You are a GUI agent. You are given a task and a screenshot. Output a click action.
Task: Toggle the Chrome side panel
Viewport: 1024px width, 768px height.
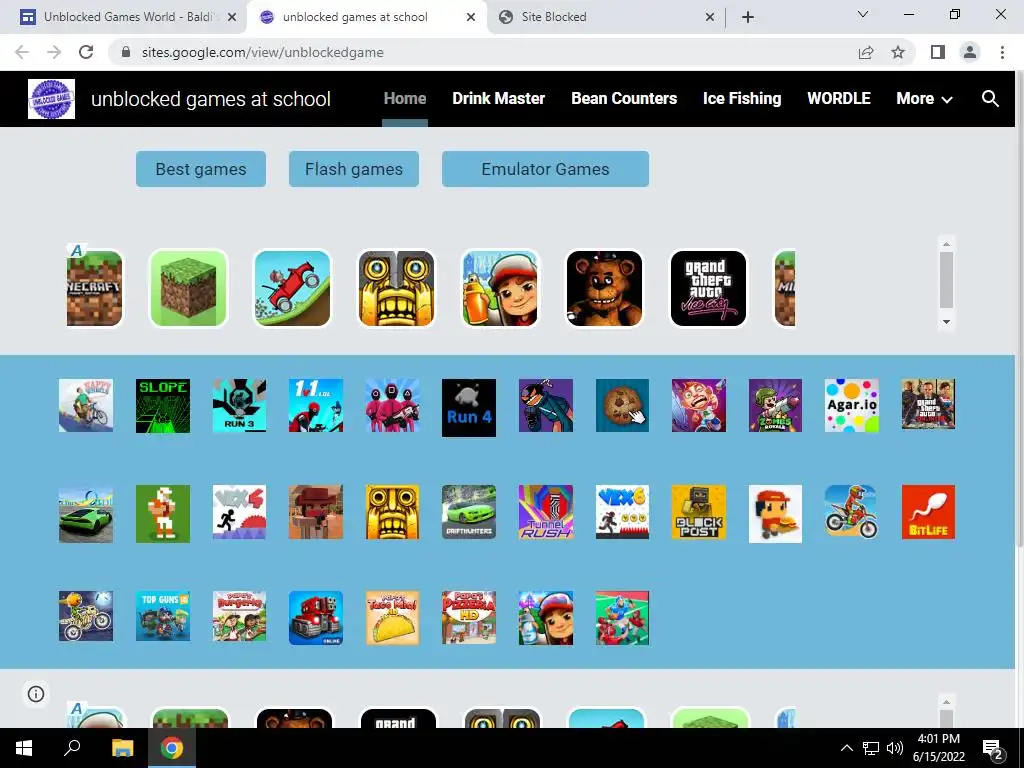(x=938, y=52)
